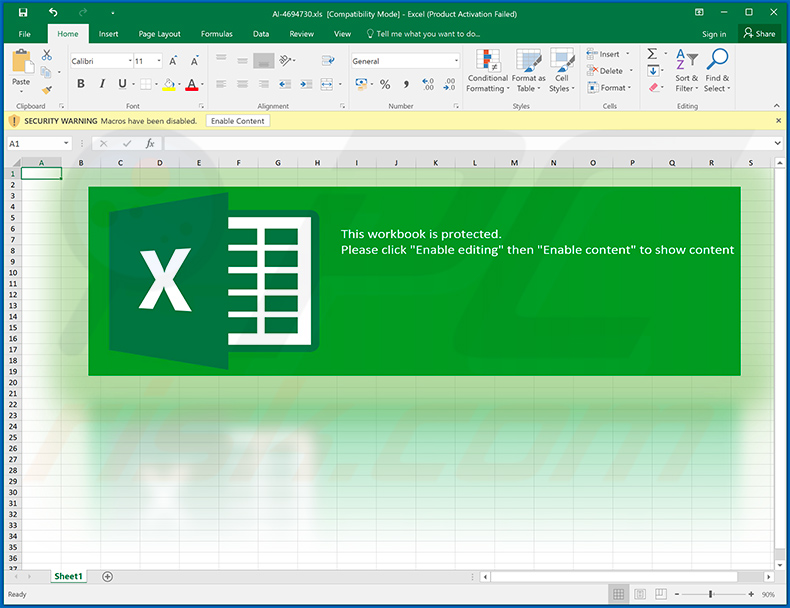Click the Fill down arrow icon
Viewport: 790px width, 608px height.
tap(653, 71)
